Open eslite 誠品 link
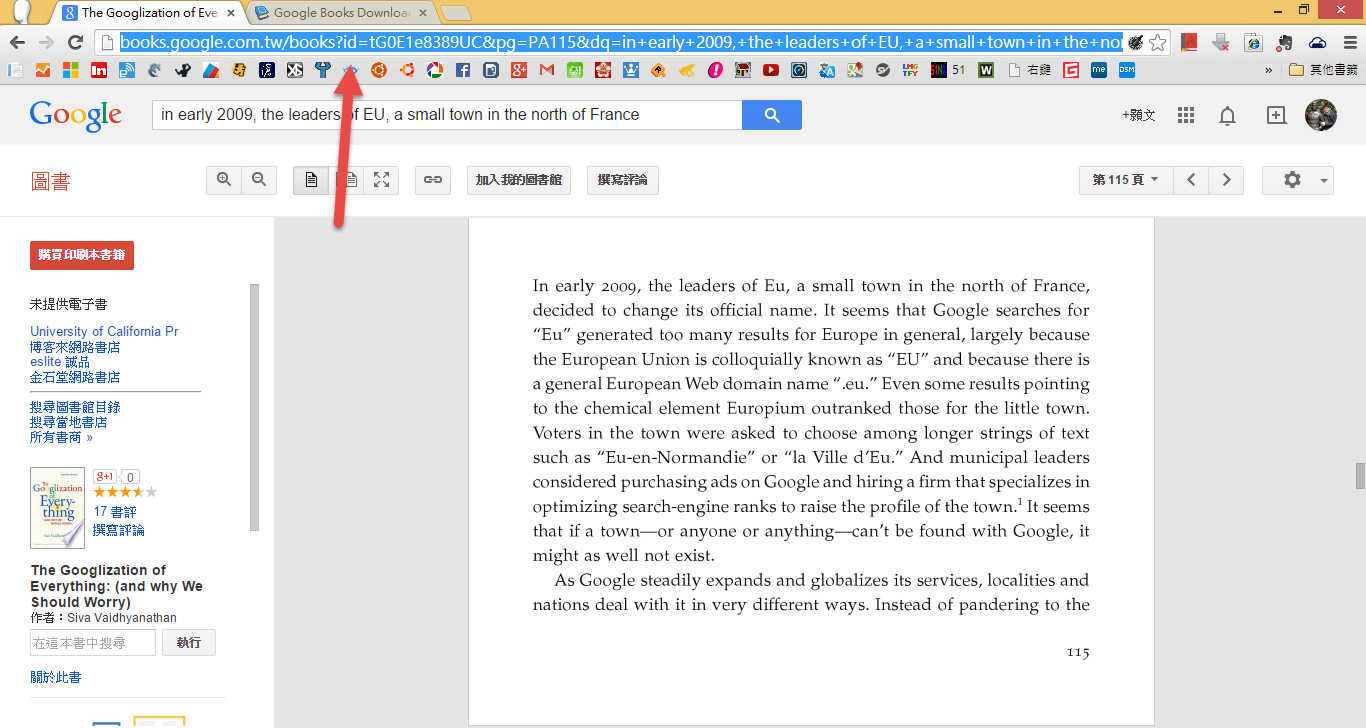This screenshot has width=1366, height=728. tap(60, 362)
